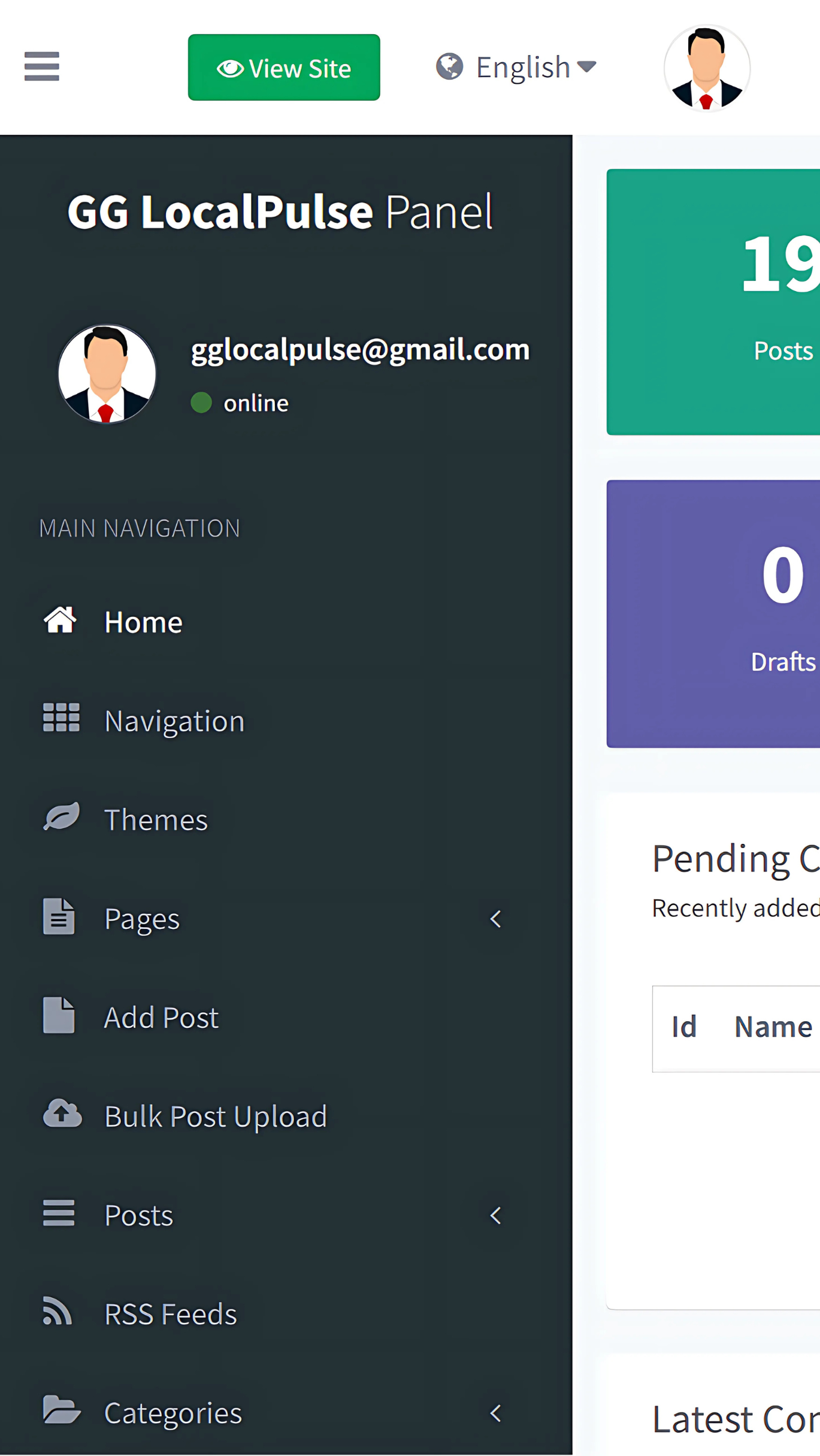Click the Categories folder icon

(x=61, y=1409)
